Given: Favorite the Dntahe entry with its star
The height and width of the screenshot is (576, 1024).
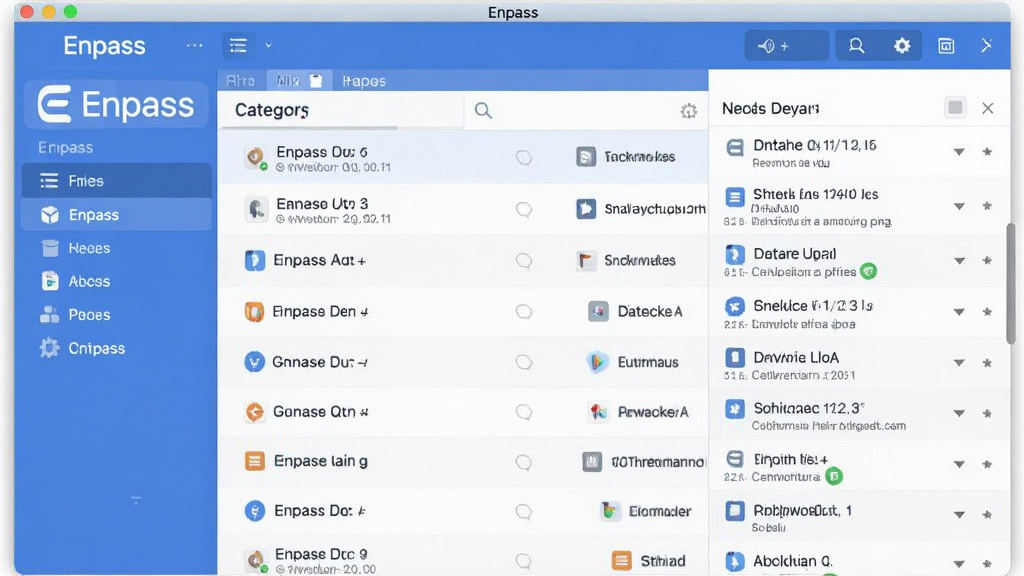Looking at the screenshot, I should point(987,152).
